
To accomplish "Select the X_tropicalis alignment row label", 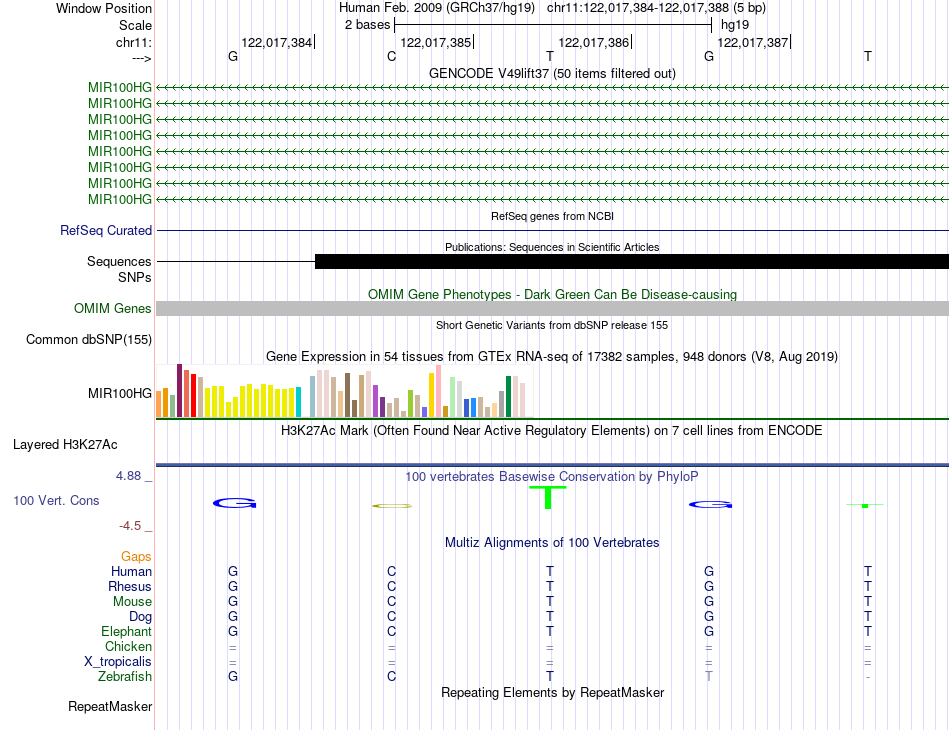I will (118, 662).
